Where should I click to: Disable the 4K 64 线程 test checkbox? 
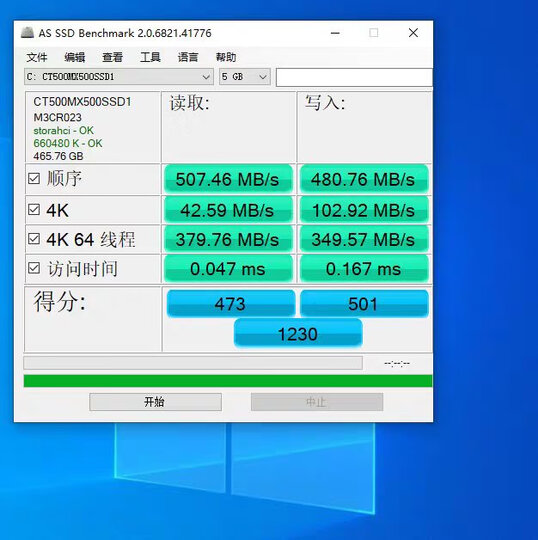[34, 239]
